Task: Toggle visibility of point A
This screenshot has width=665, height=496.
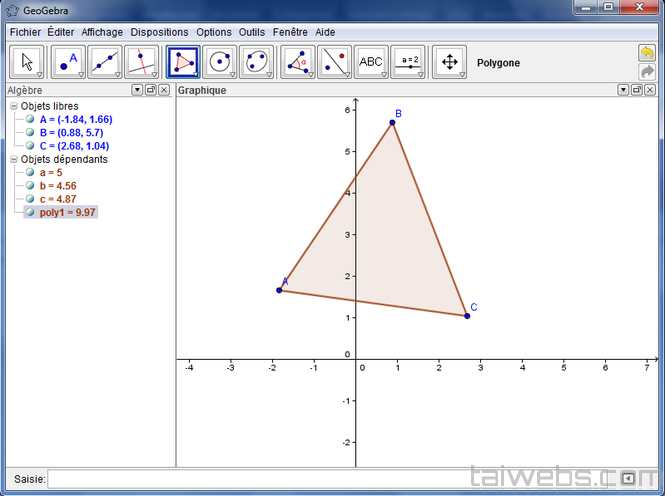Action: coord(30,119)
